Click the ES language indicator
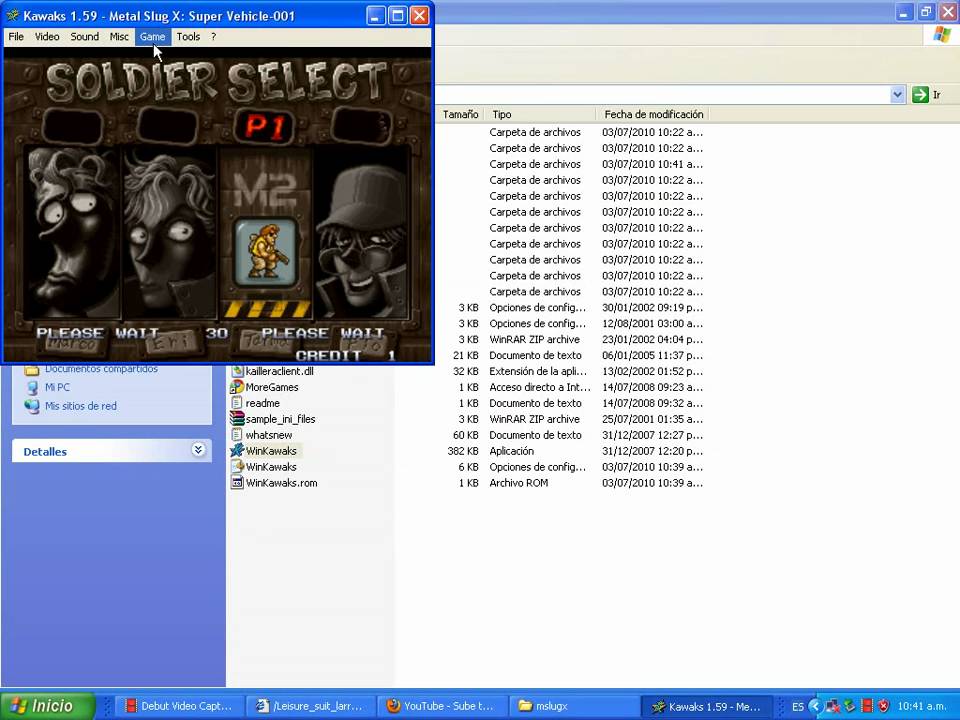This screenshot has width=960, height=720. coord(798,707)
